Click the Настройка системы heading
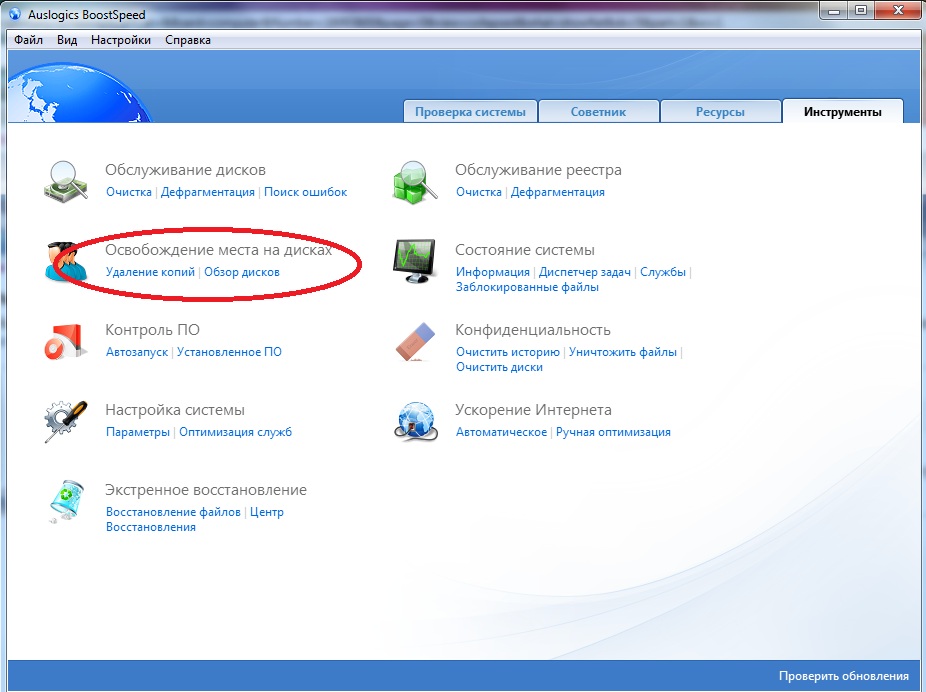This screenshot has height=692, width=926. tap(175, 410)
